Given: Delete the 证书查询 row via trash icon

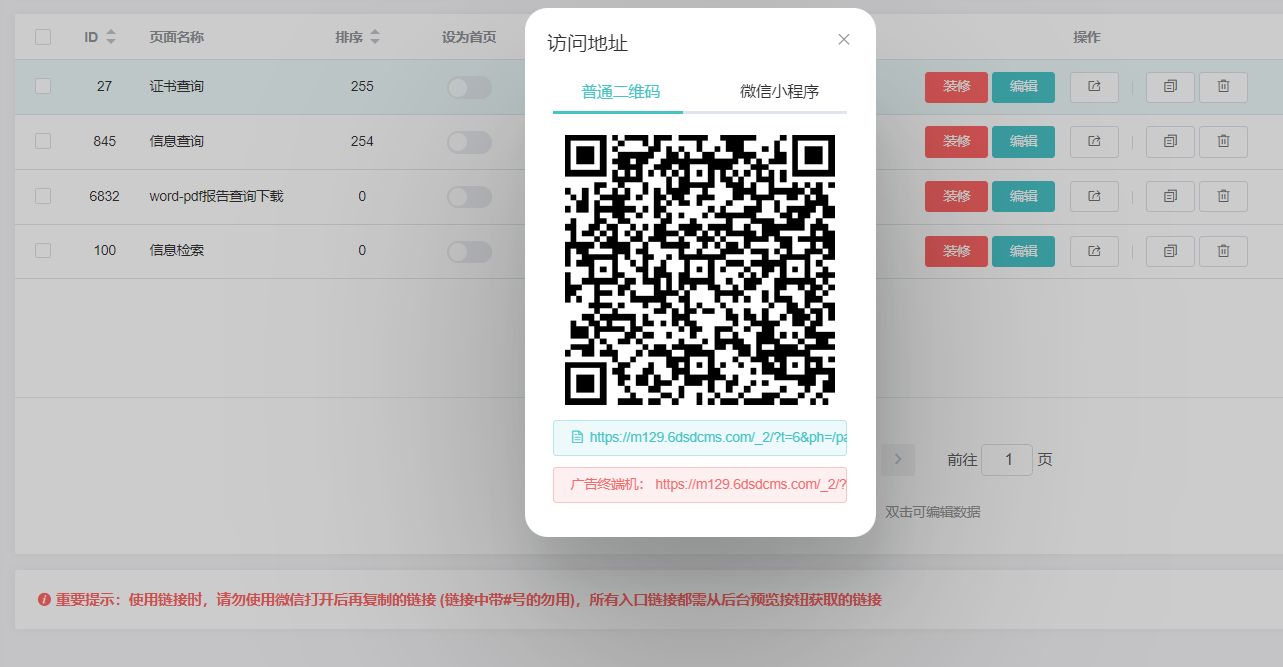Looking at the screenshot, I should 1223,87.
